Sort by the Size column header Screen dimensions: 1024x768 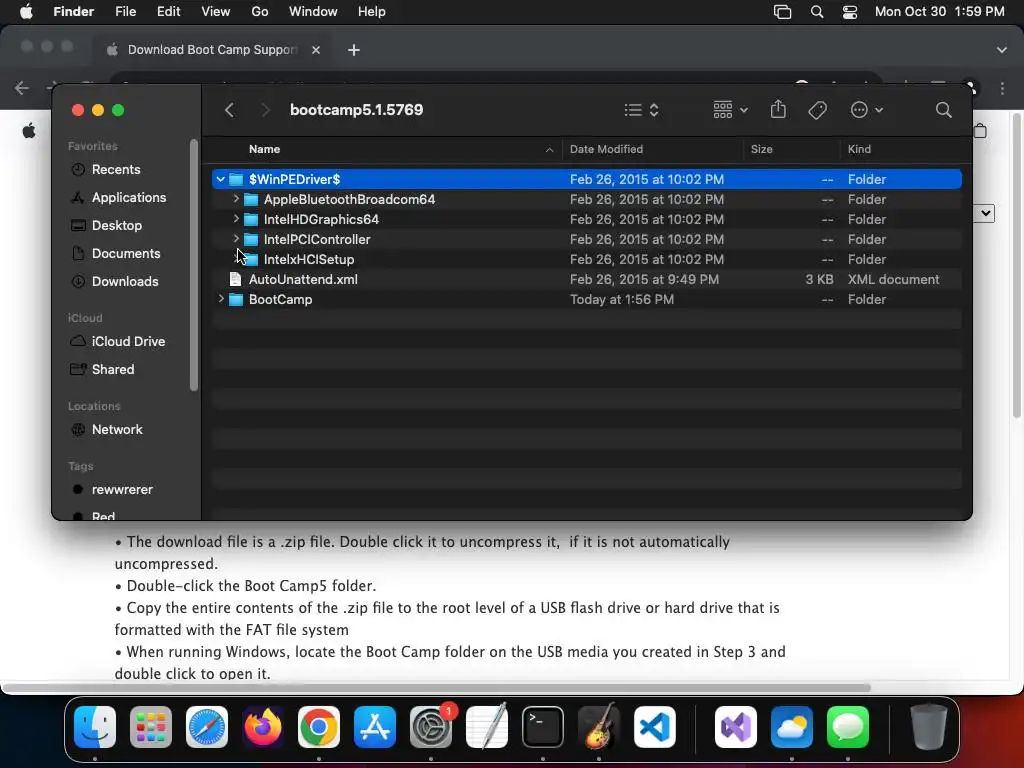pos(761,149)
